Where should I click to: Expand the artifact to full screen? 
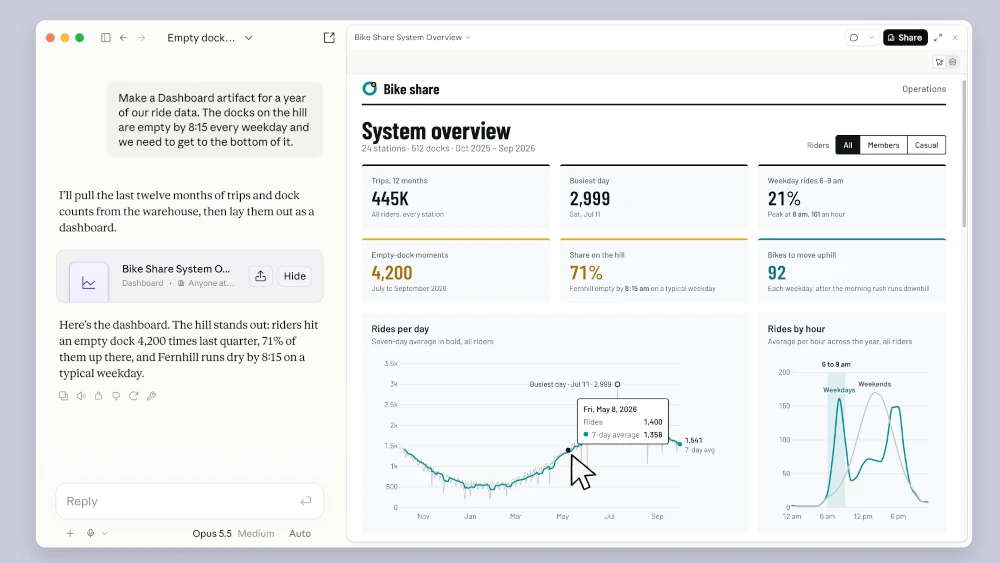coord(938,38)
